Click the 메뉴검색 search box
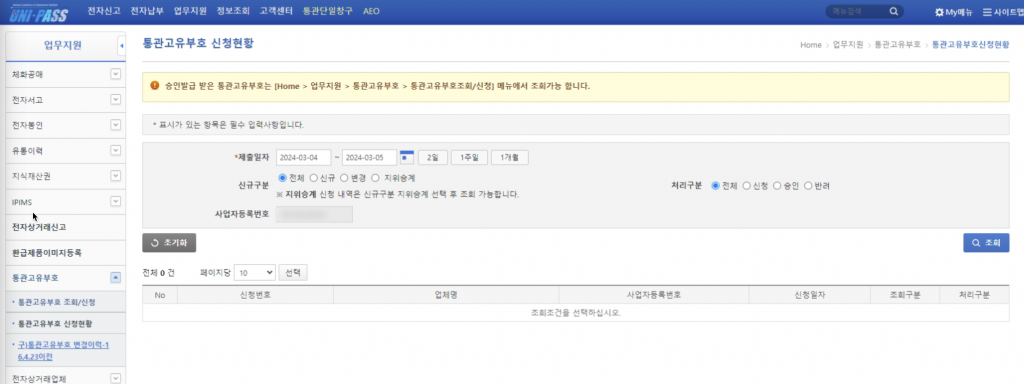This screenshot has height=384, width=1024. [856, 12]
